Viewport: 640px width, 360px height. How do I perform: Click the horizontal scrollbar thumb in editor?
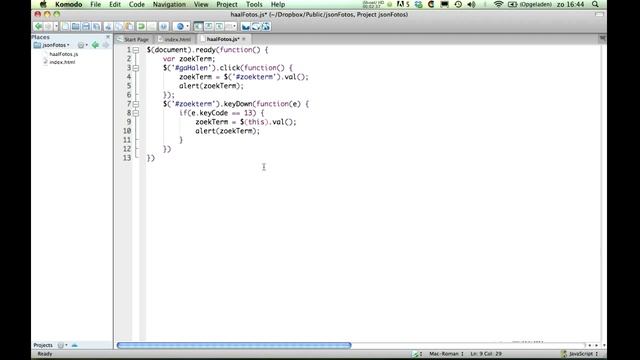[234, 345]
